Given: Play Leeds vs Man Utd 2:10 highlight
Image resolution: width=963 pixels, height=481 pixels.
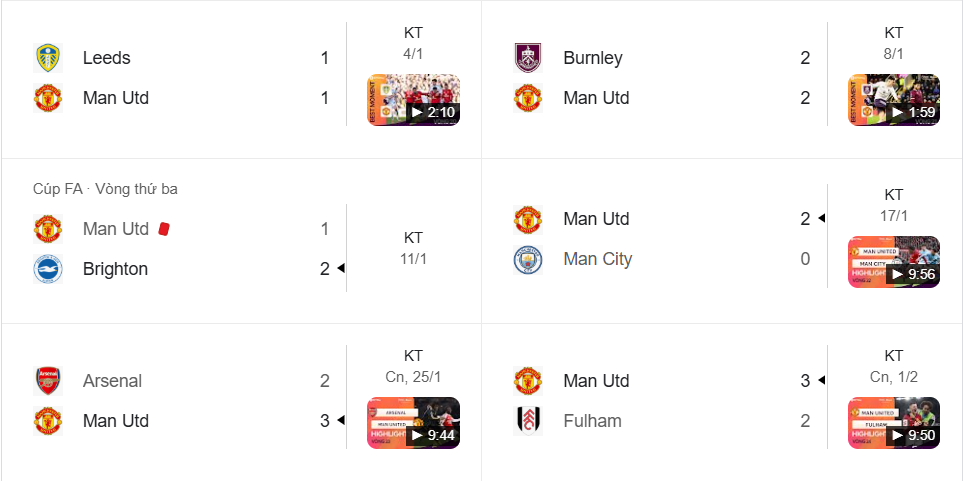Looking at the screenshot, I should point(413,100).
